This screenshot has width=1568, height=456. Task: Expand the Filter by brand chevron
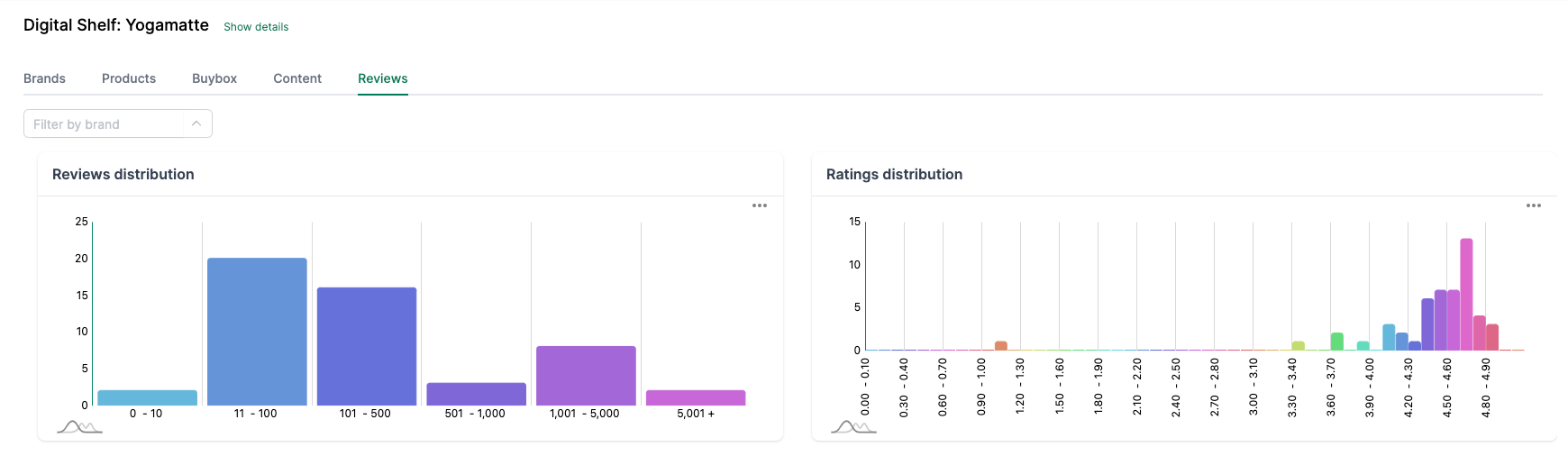click(x=196, y=123)
